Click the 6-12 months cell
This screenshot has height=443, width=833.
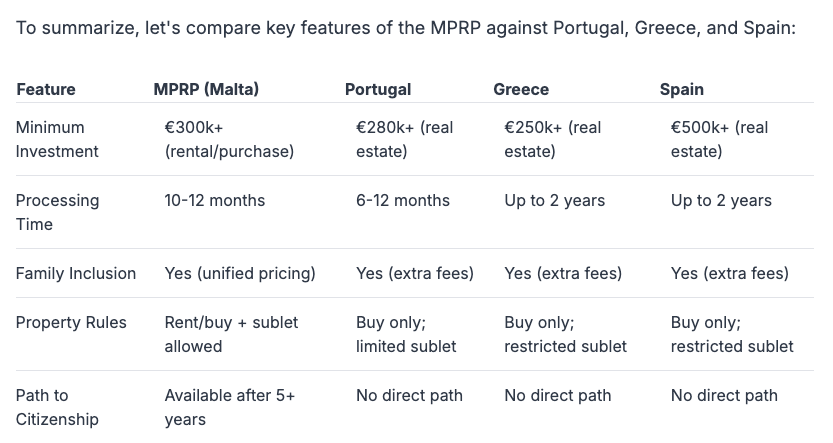tap(403, 200)
